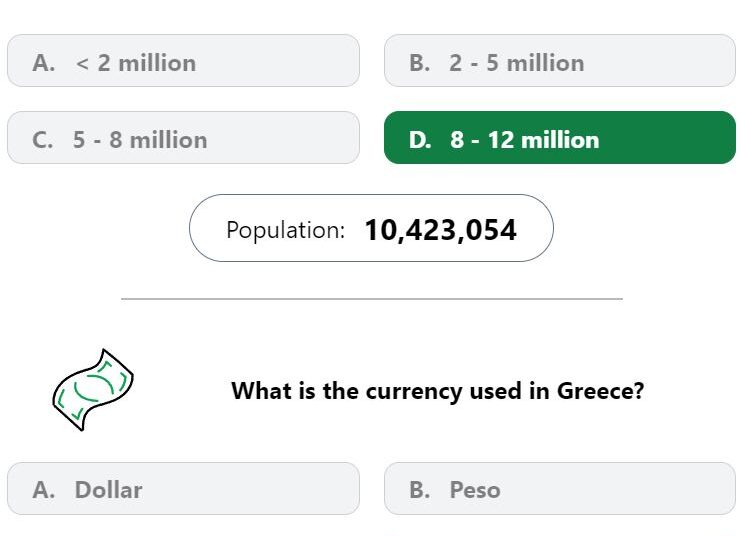Click letter "C." beside "5 - 8 million"

click(x=43, y=140)
